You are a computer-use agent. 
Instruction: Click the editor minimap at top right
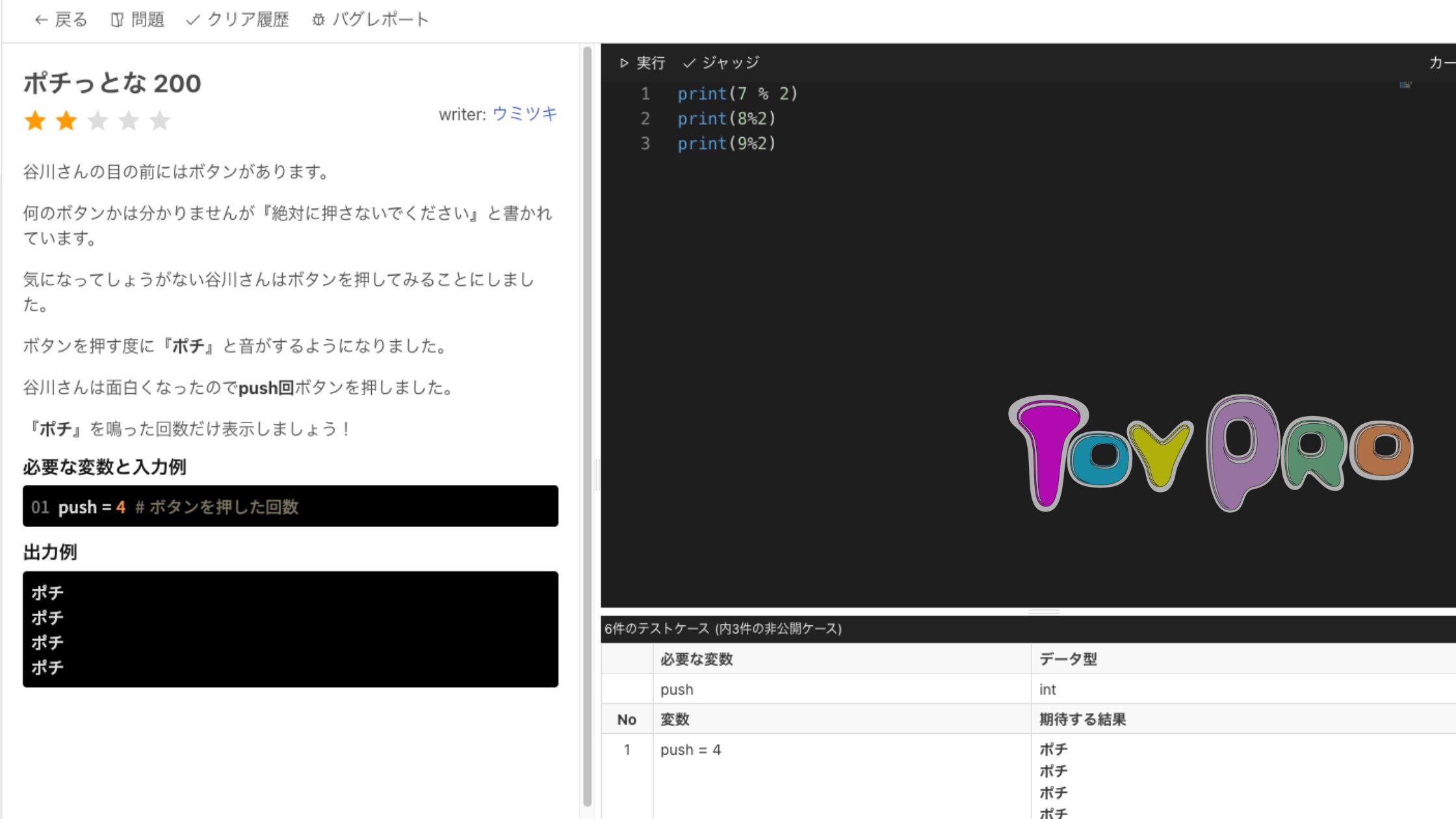[1405, 84]
